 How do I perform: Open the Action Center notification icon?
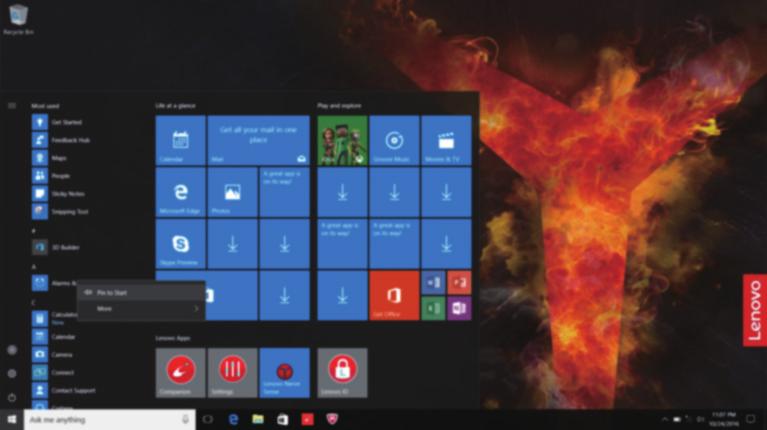tap(751, 419)
